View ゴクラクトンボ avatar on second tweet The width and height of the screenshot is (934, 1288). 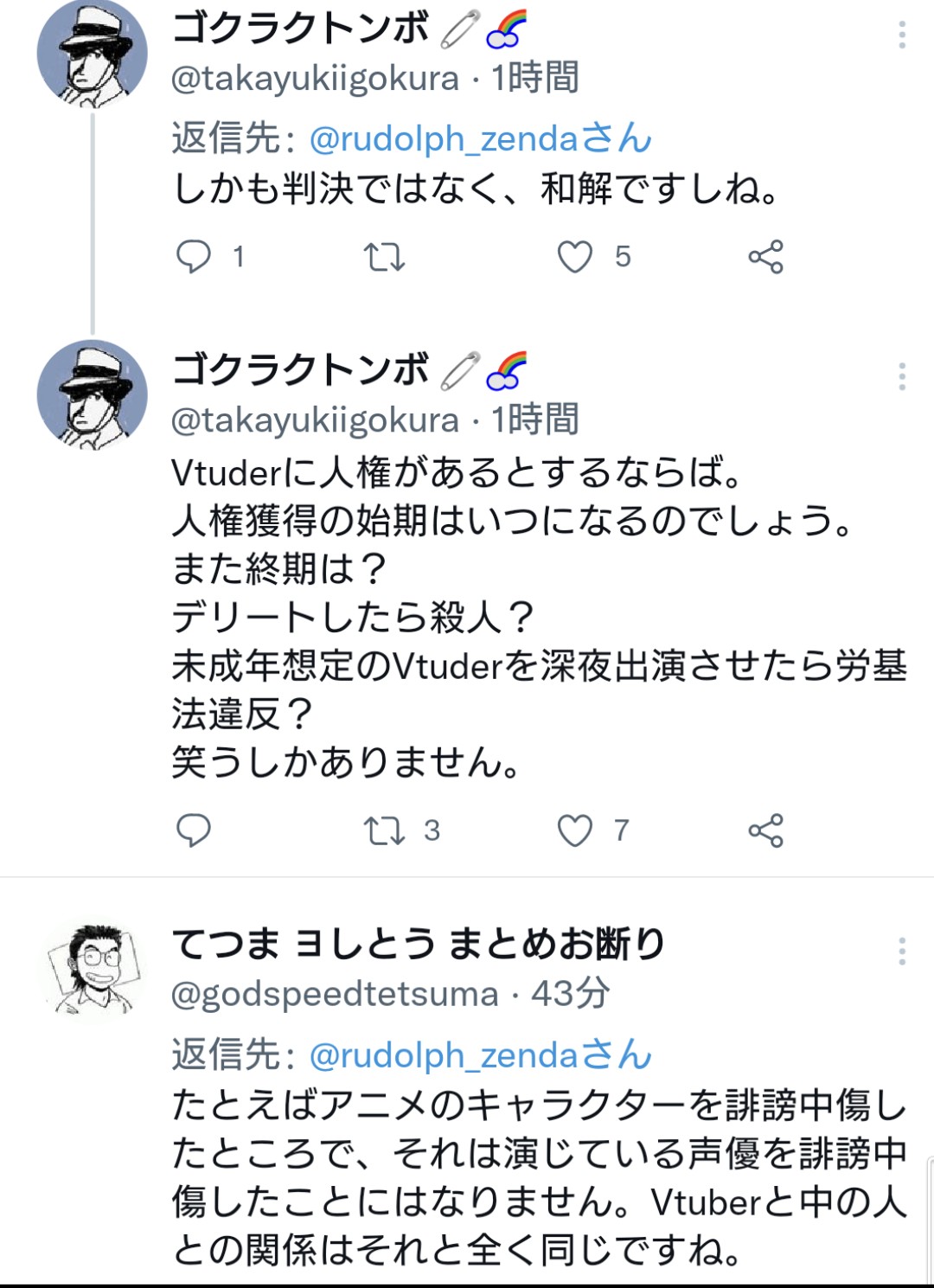(x=92, y=395)
